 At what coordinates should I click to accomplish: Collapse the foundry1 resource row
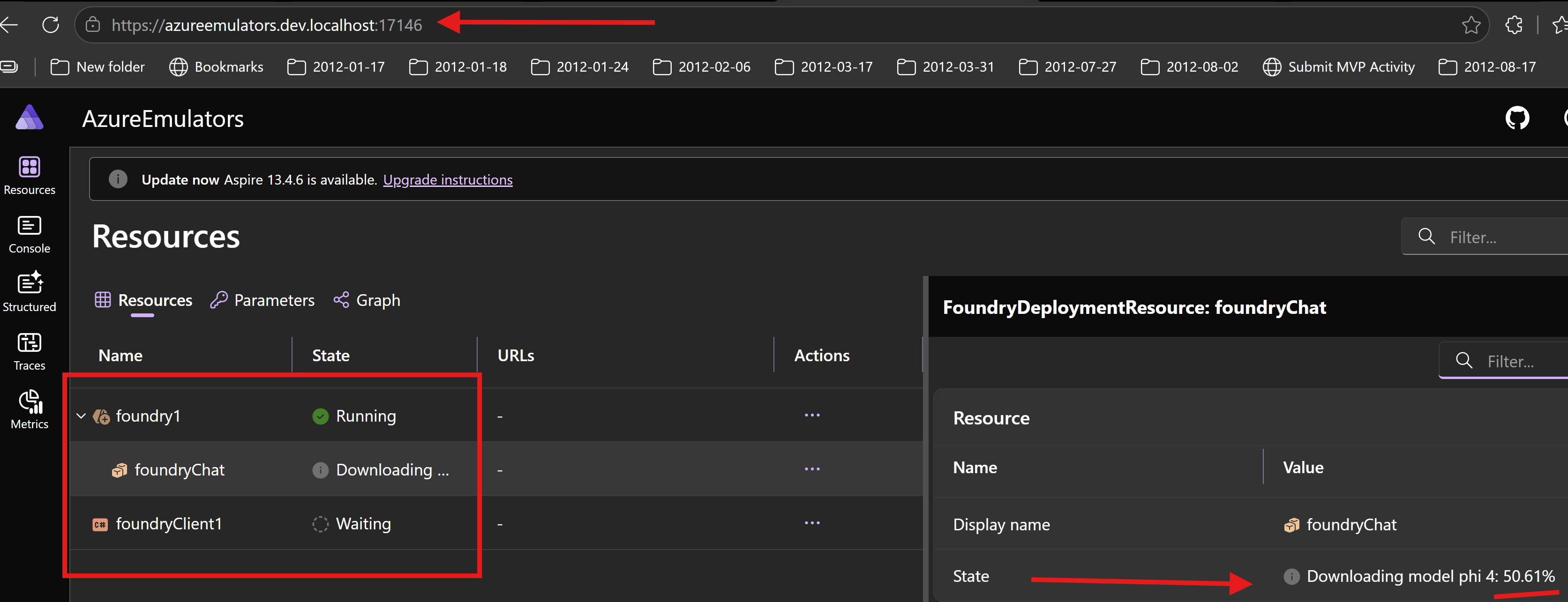coord(81,416)
